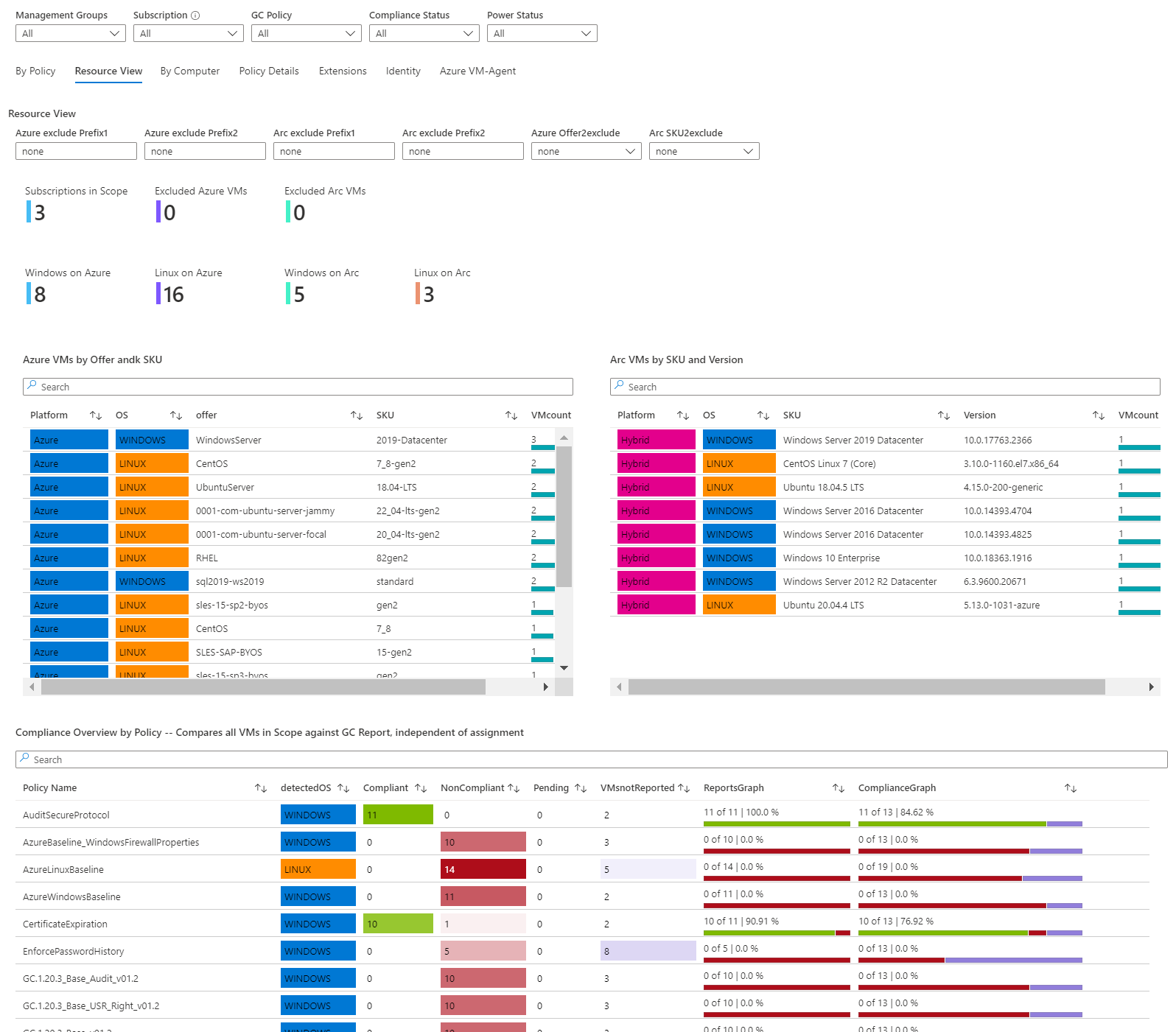Image resolution: width=1176 pixels, height=1032 pixels.
Task: Click the Arc VMs horizontal scrollbar
Action: tap(867, 687)
